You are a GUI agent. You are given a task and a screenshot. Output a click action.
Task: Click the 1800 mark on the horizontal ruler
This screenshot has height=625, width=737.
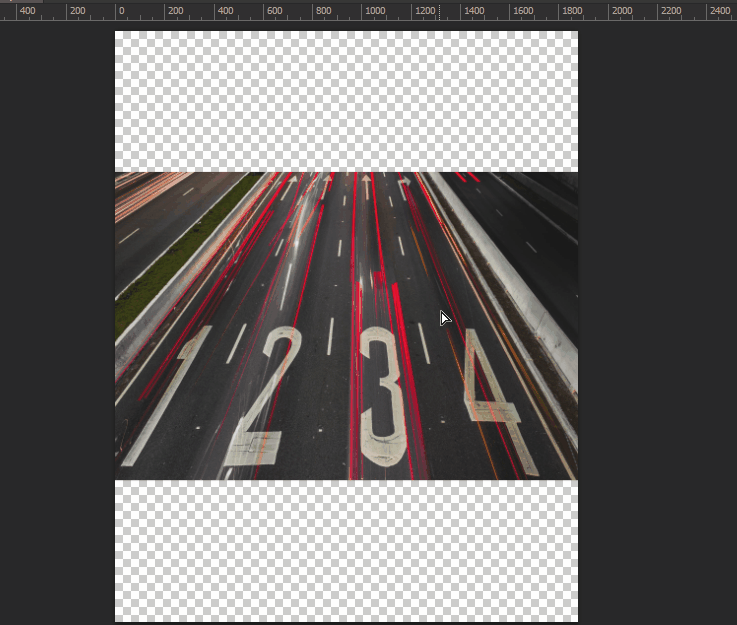tap(573, 11)
